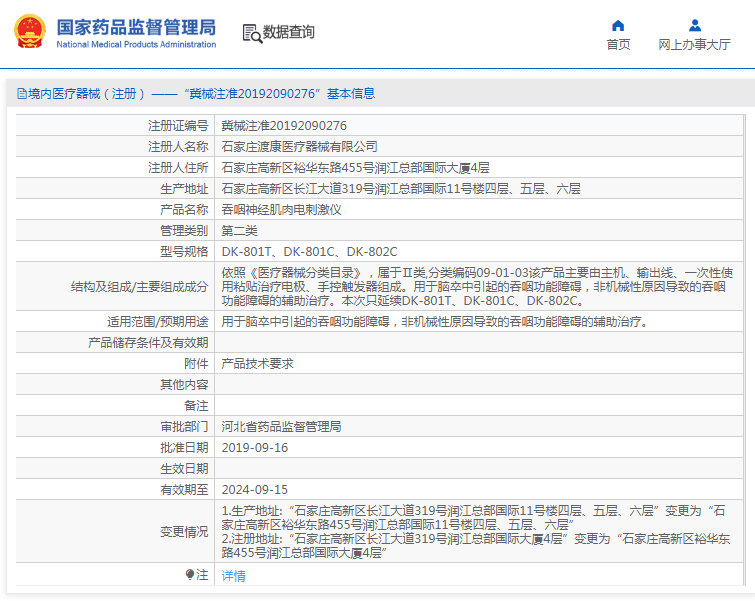Open 网上办事大厅 text link
This screenshot has height=601, width=755.
694,45
